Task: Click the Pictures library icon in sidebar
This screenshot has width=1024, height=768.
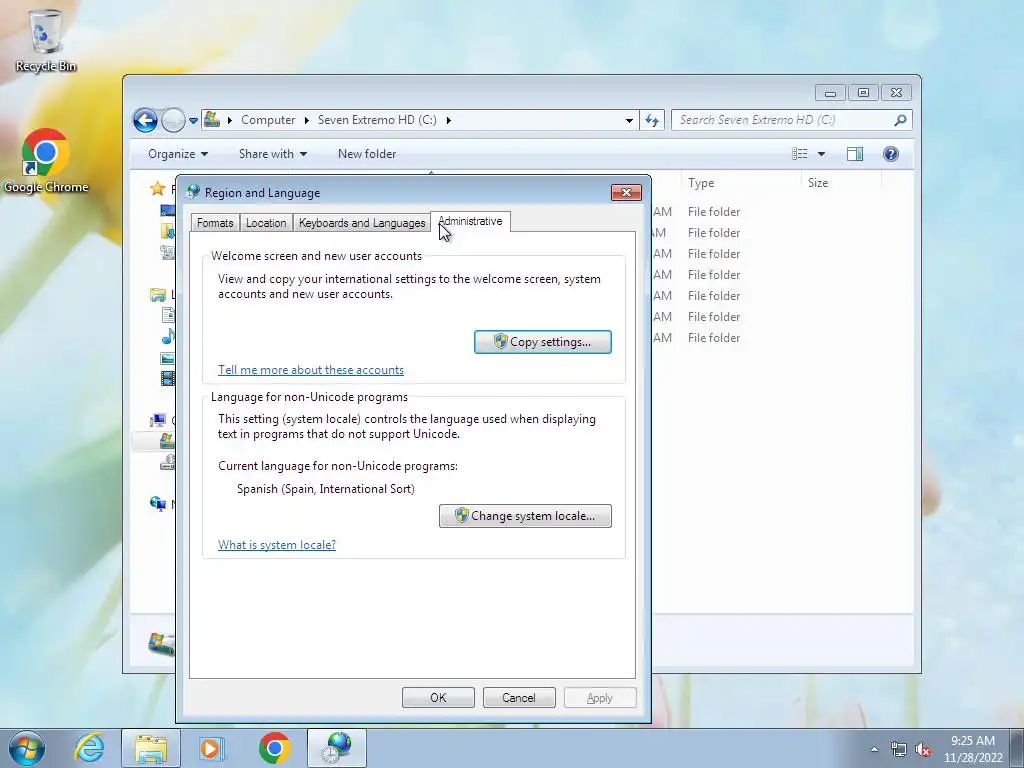Action: 168,358
